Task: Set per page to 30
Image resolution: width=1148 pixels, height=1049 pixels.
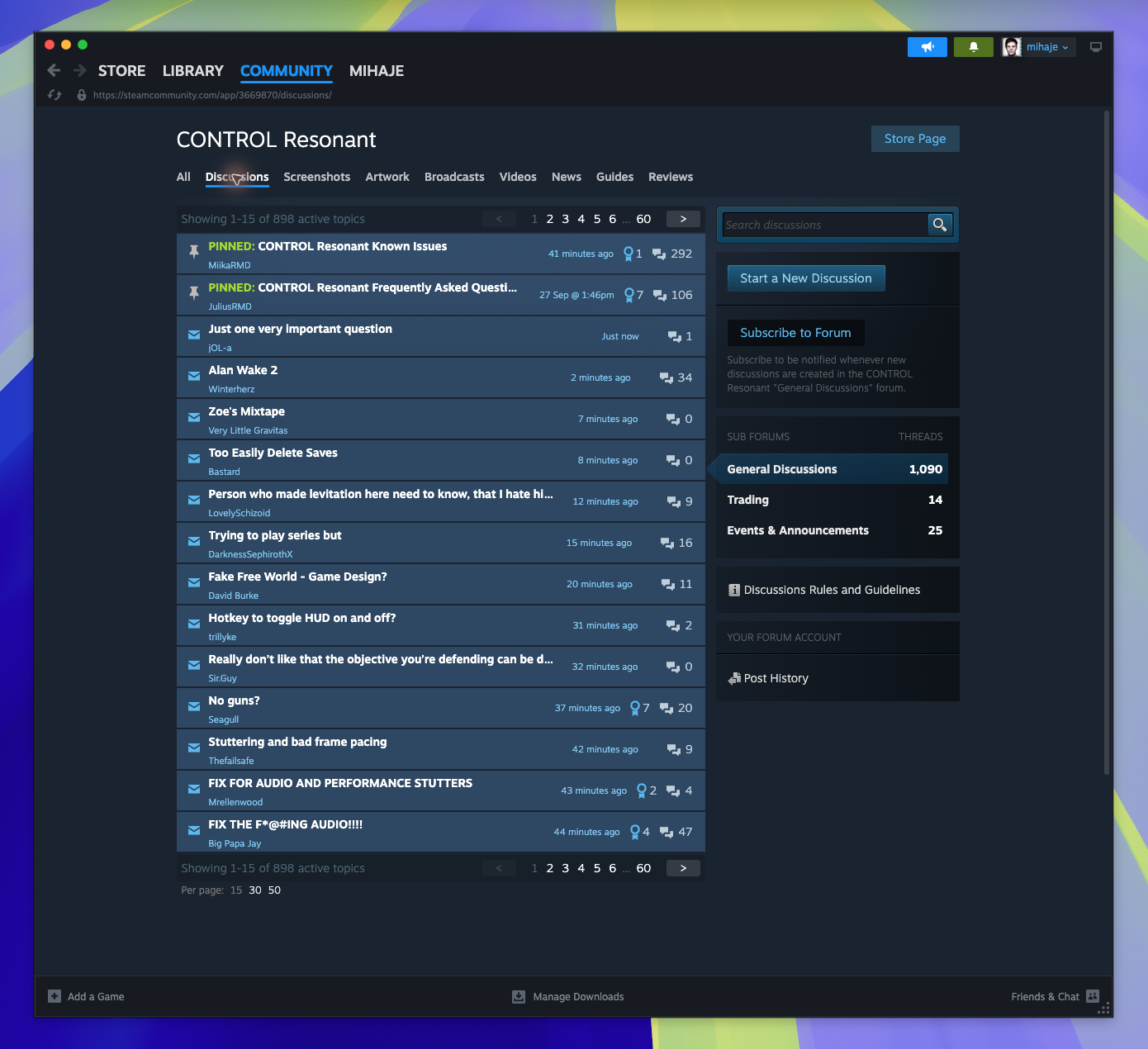Action: coord(255,890)
